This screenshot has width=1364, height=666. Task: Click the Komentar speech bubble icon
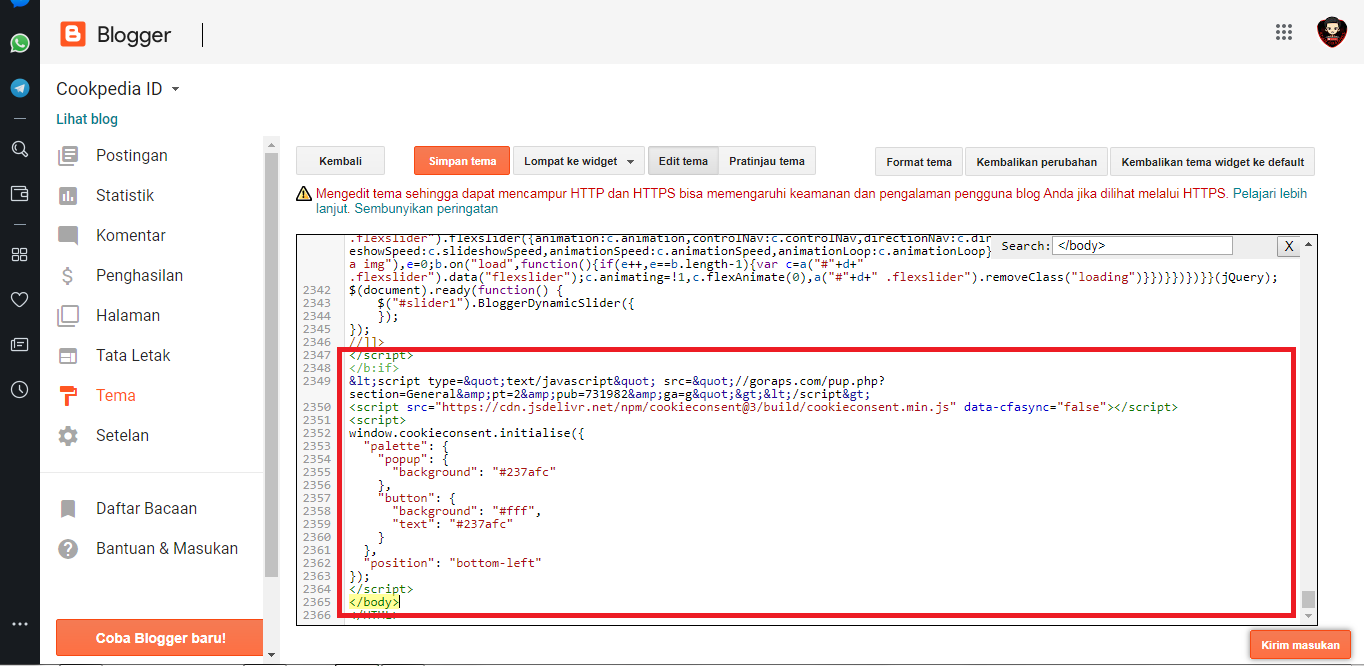point(68,236)
